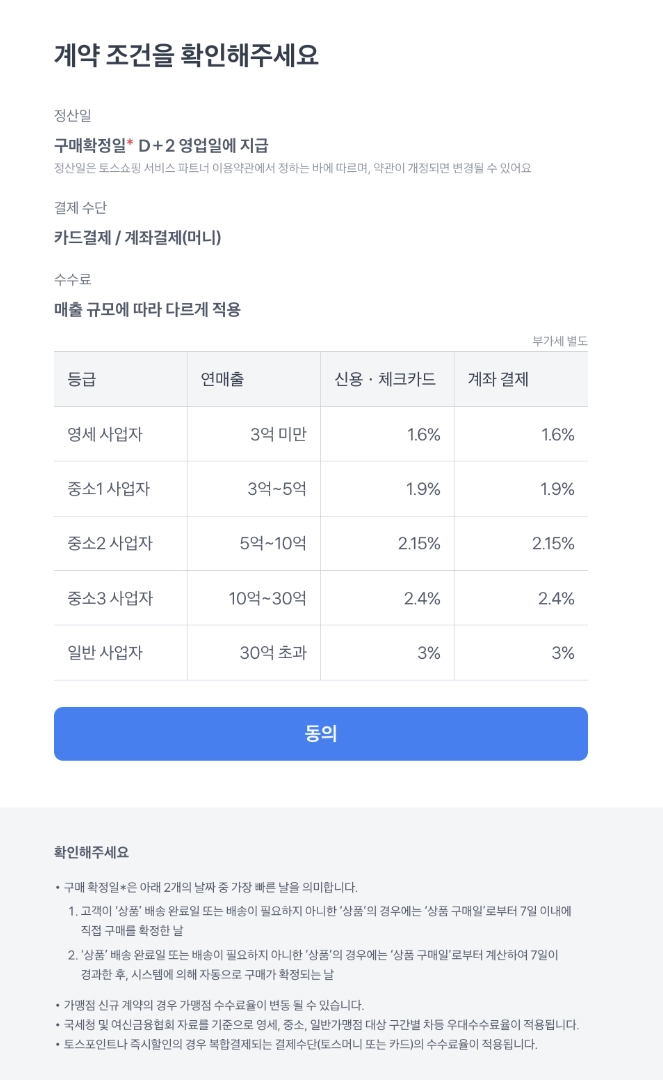
Task: Click the 계좌 결제 column header
Action: point(498,379)
